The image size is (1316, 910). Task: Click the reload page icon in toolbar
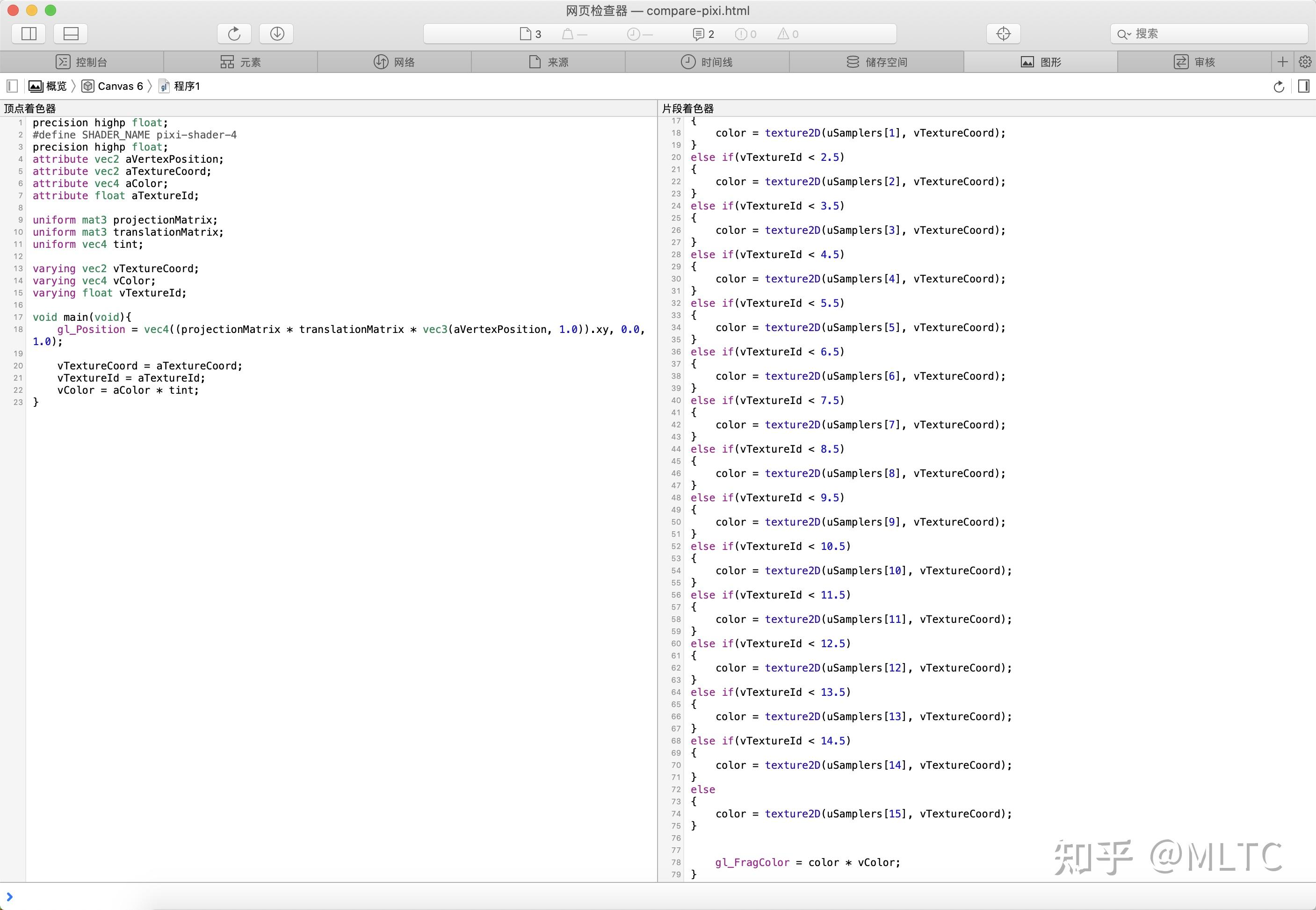point(234,34)
